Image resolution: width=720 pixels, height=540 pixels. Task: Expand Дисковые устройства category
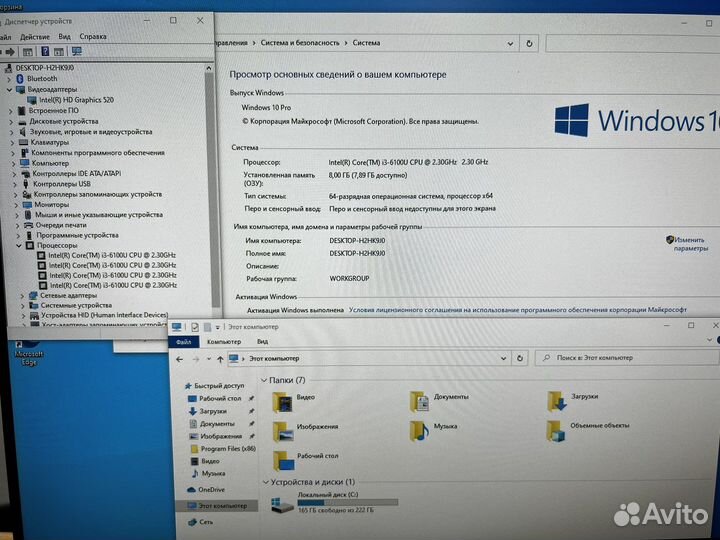point(11,122)
